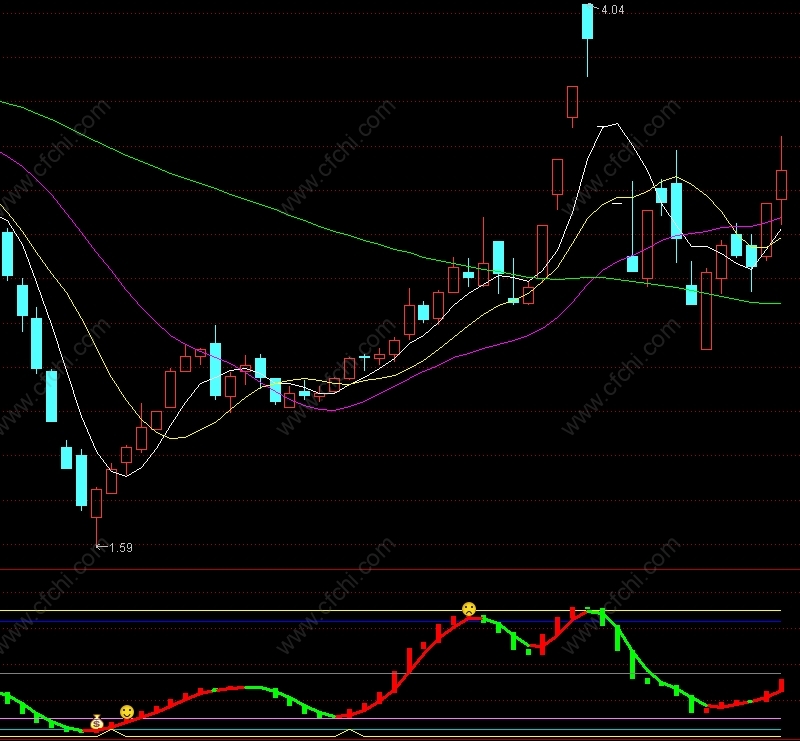800x741 pixels.
Task: Click the red indicator bar beside the sad face
Action: [453, 621]
